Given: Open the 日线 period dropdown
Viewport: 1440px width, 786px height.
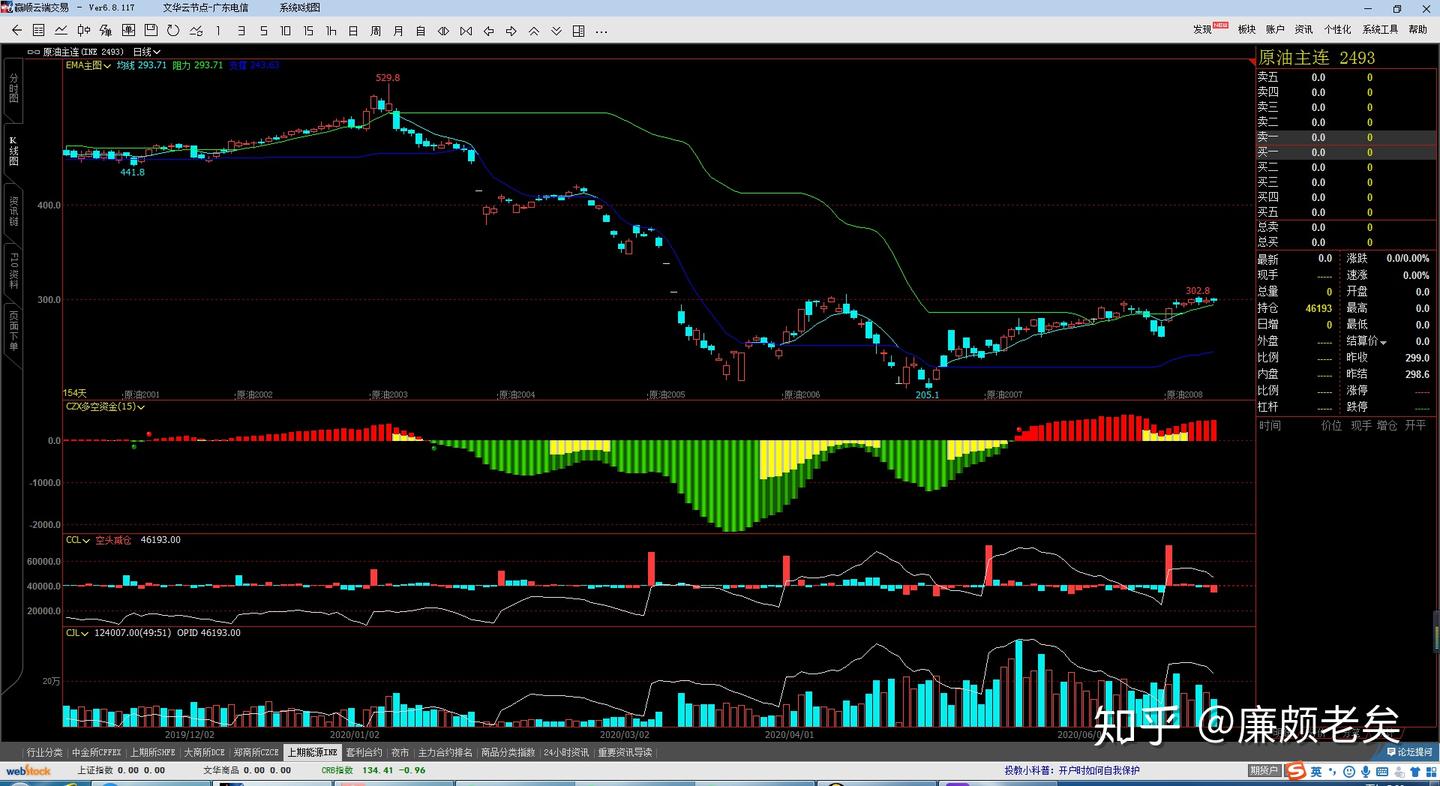Looking at the screenshot, I should [x=147, y=52].
